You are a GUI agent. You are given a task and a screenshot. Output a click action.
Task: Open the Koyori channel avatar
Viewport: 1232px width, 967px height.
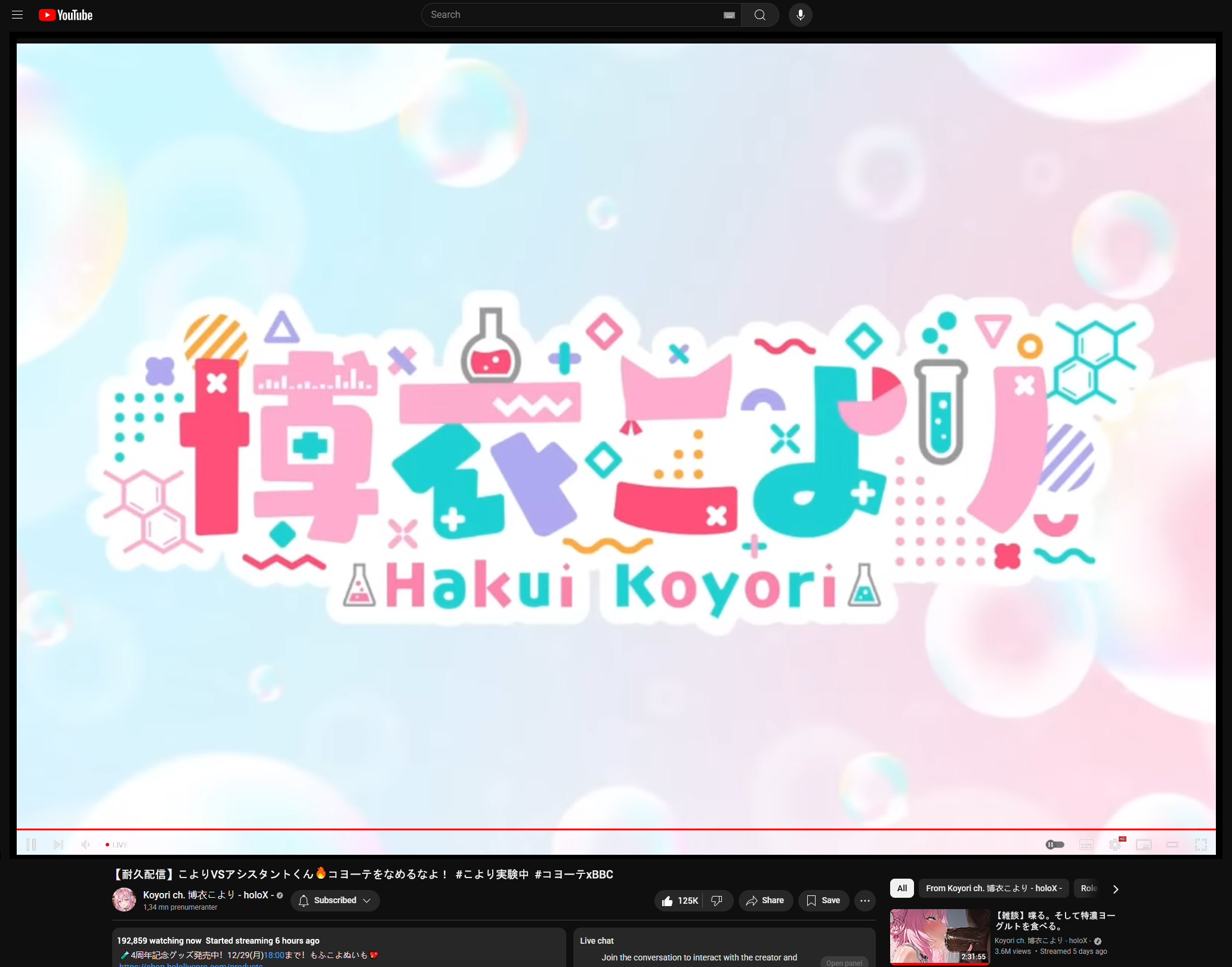[x=124, y=900]
